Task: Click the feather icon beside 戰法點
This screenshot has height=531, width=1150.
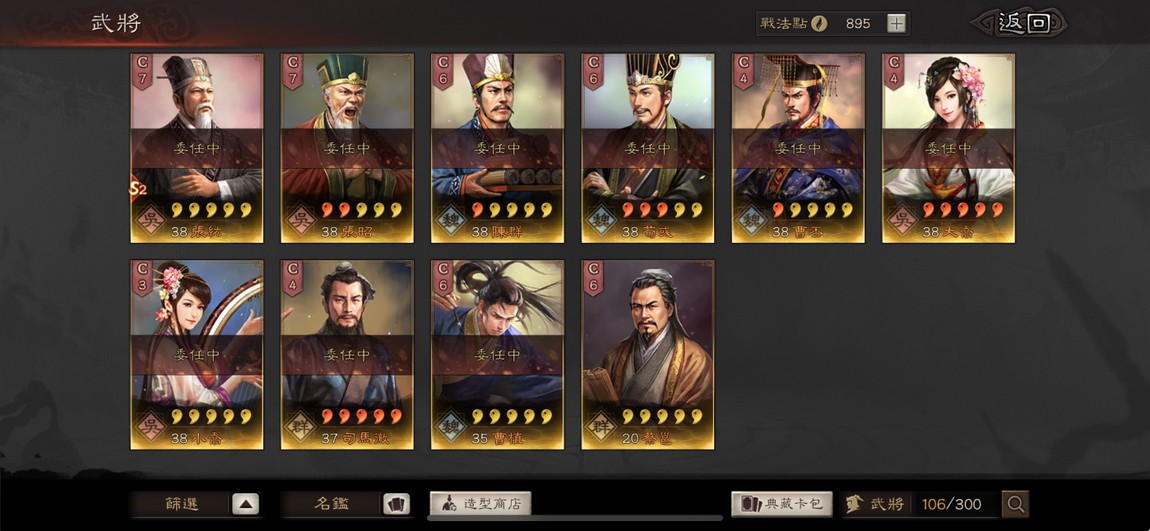Action: click(819, 23)
